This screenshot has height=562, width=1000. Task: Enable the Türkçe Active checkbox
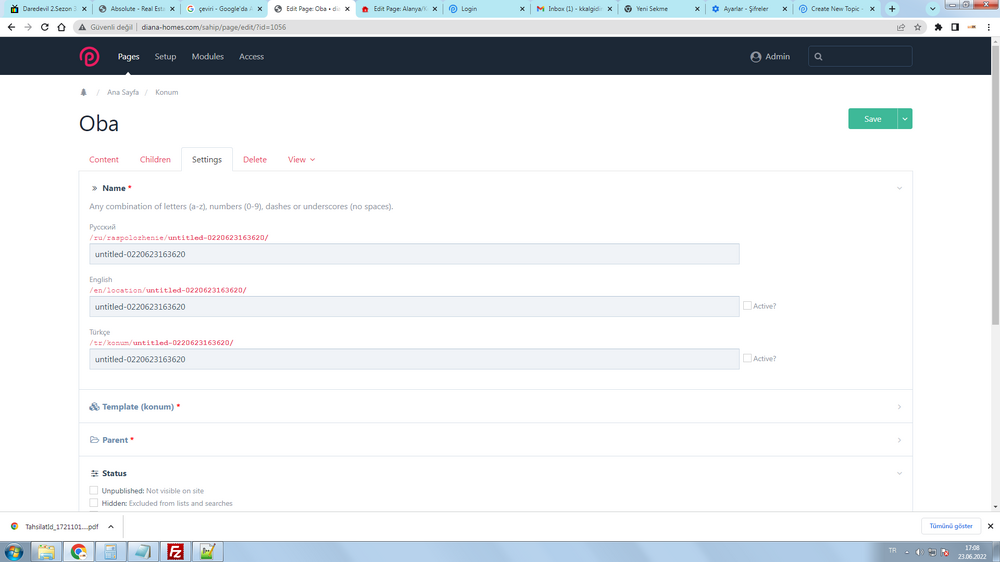[x=747, y=358]
